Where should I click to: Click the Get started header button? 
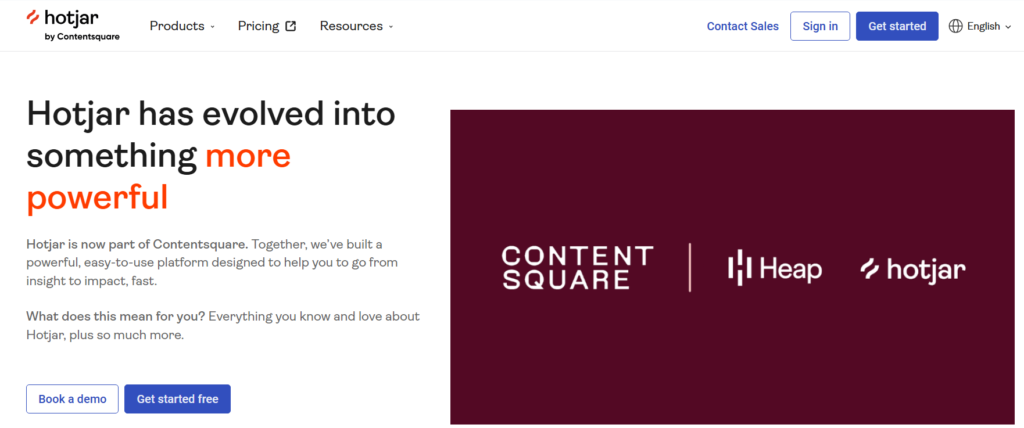coord(897,26)
